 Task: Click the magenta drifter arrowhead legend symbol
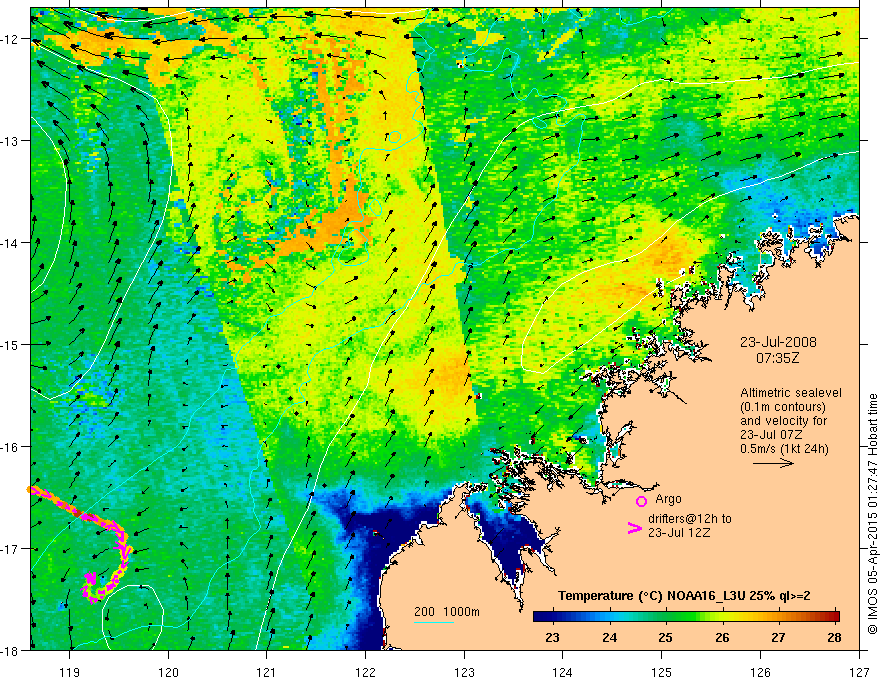tap(635, 528)
